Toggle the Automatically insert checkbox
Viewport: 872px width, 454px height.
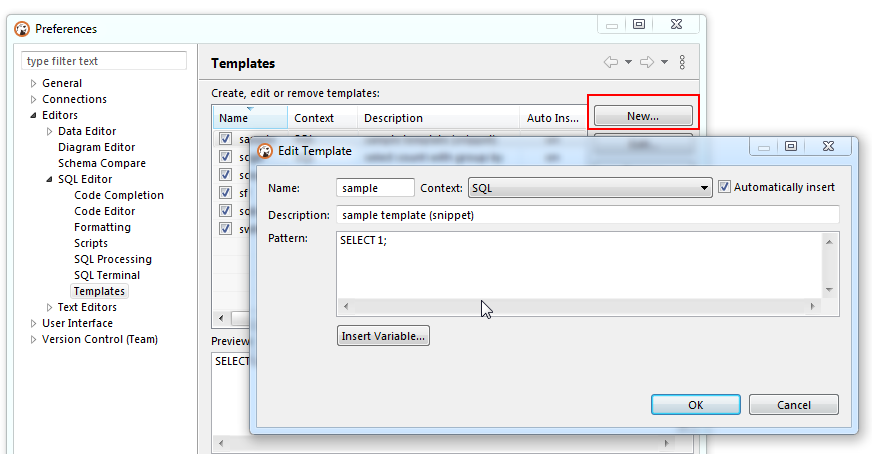pos(724,187)
